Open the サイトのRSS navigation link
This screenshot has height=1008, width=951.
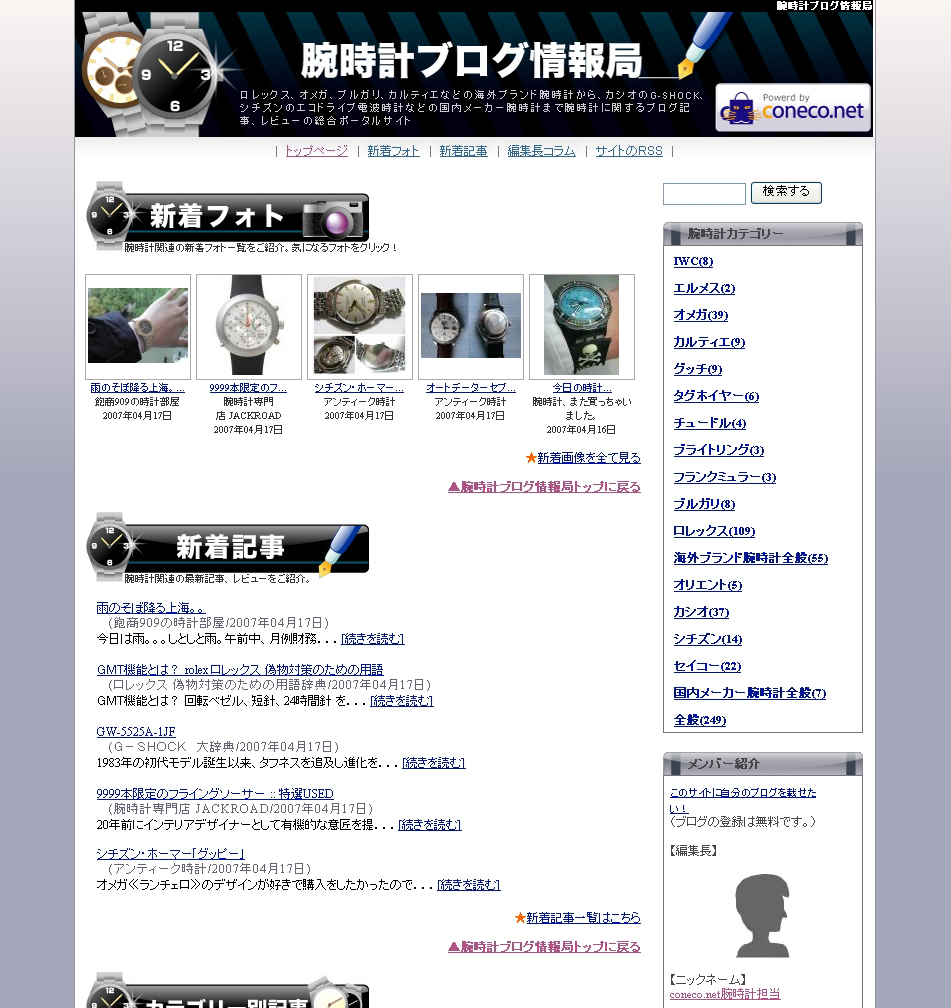tap(629, 151)
